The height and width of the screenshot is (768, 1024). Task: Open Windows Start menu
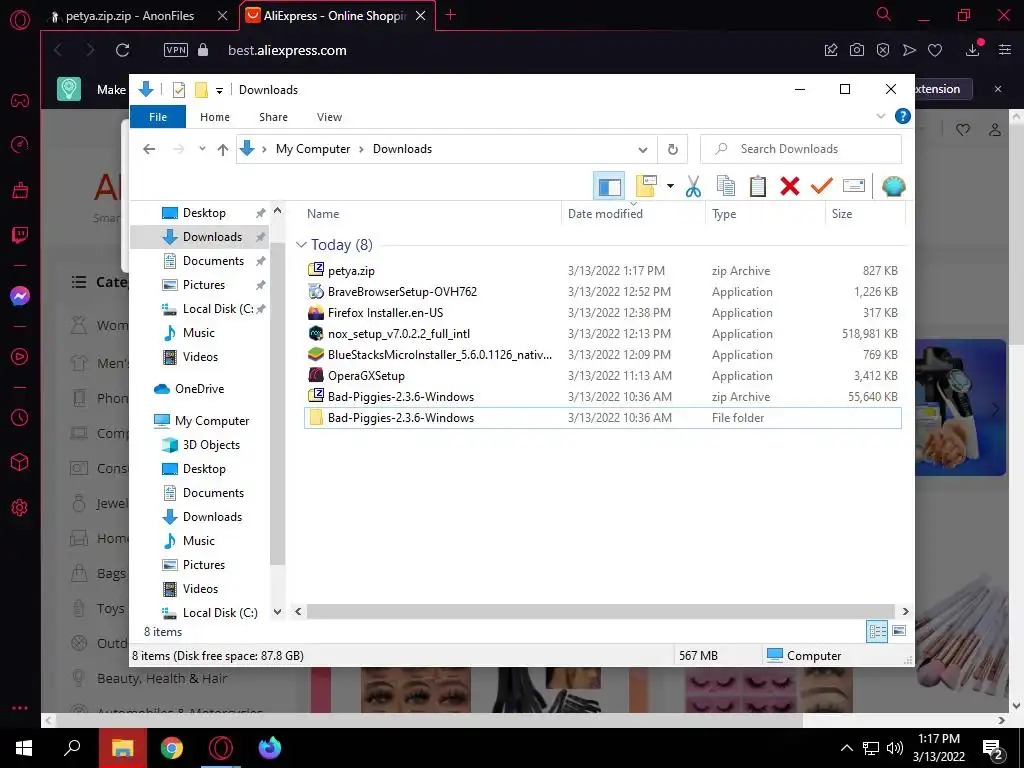click(x=24, y=748)
